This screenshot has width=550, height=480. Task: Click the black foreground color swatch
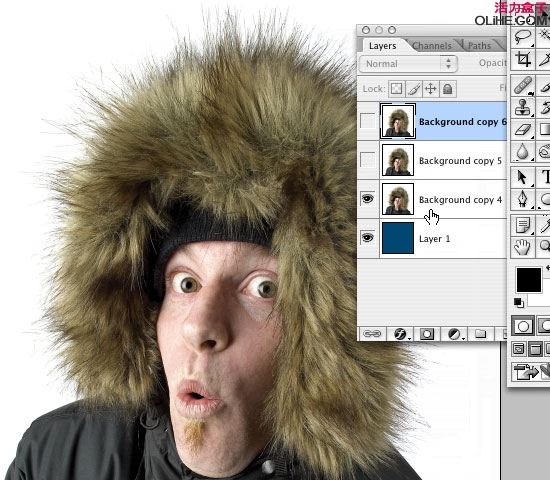coord(529,280)
